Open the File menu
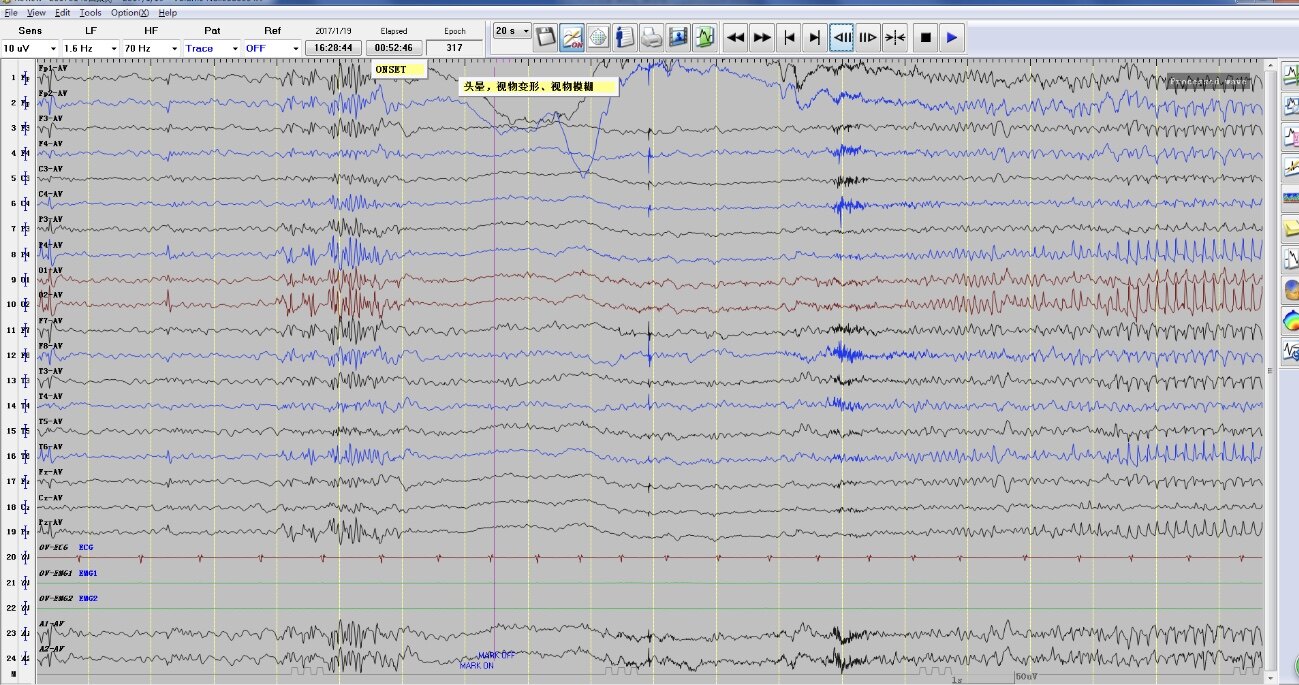 click(11, 13)
